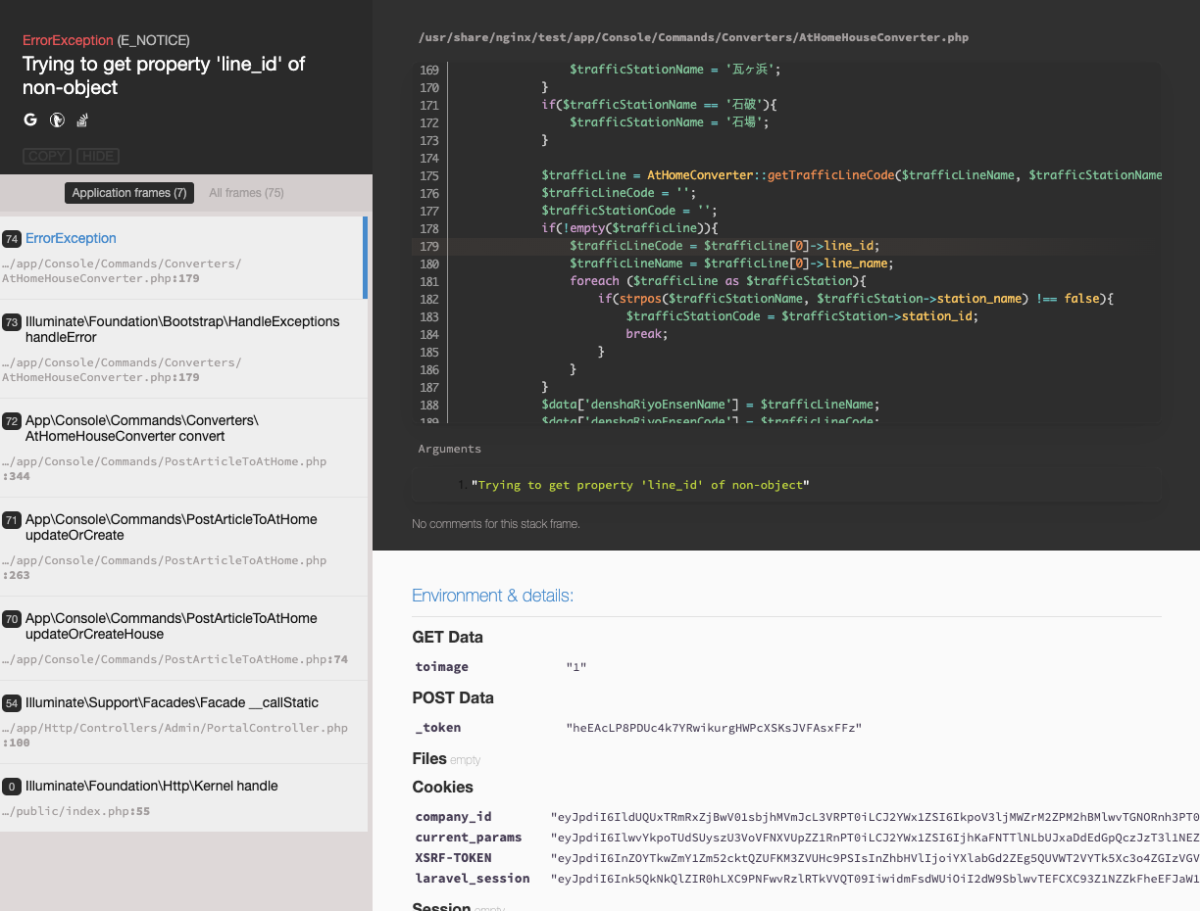Switch to All frames (75) tab
The width and height of the screenshot is (1200, 911).
(246, 193)
